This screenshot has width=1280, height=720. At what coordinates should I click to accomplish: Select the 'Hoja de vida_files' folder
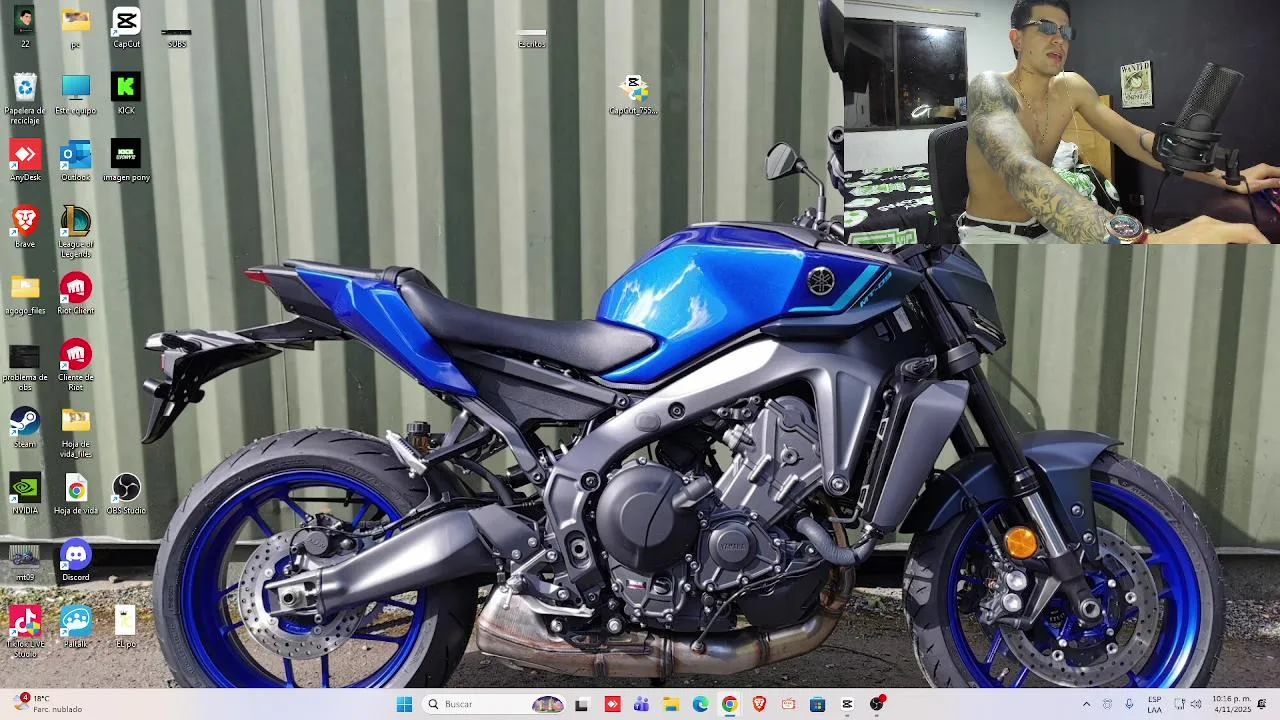(x=76, y=432)
